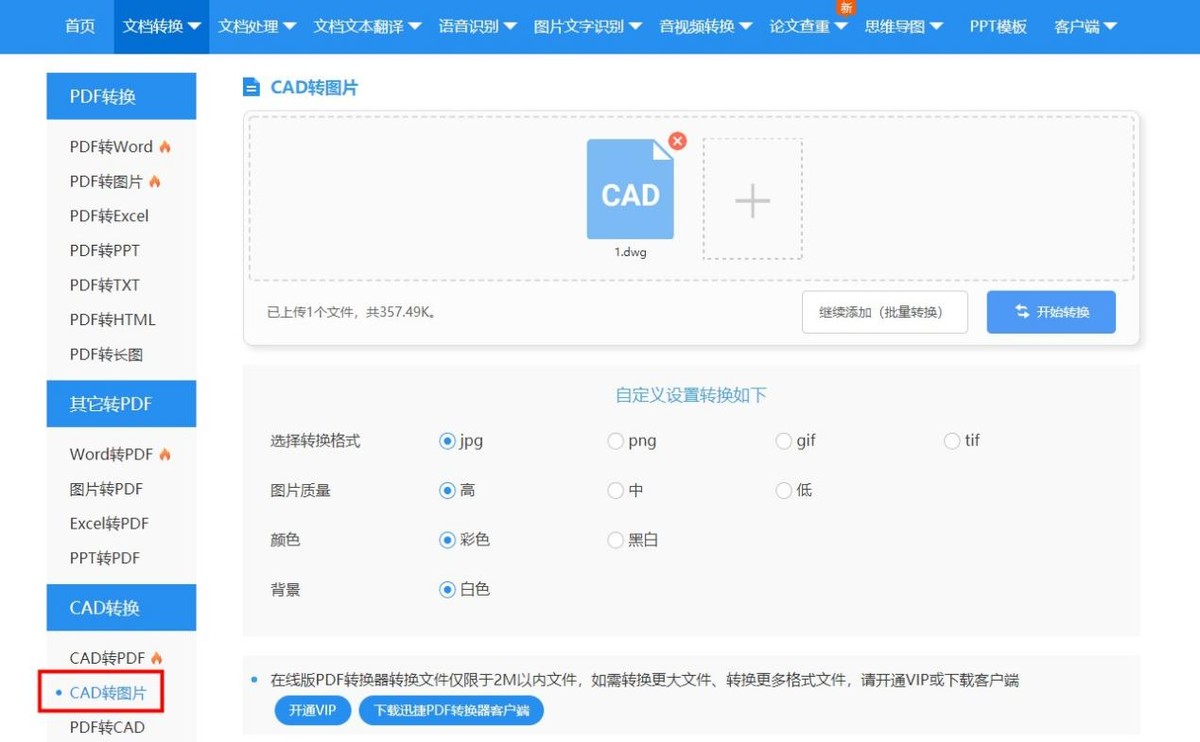Screen dimensions: 1200x742
Task: Expand the 思维导图 dropdown menu
Action: pos(904,27)
